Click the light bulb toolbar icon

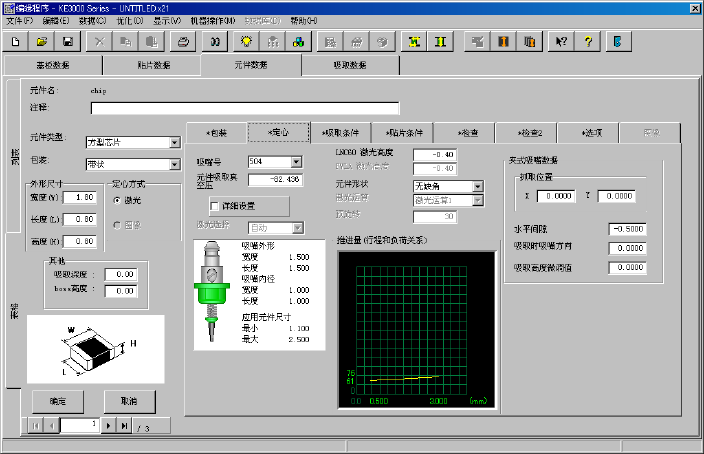245,41
